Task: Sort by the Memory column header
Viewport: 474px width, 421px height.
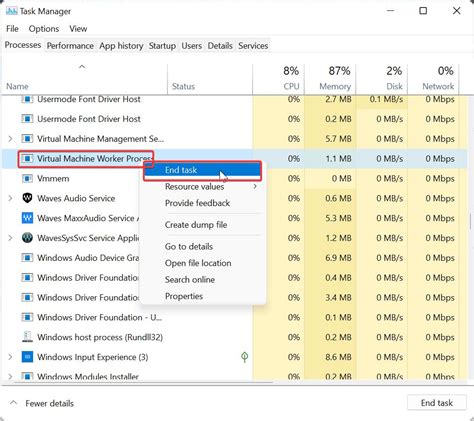Action: tap(330, 79)
